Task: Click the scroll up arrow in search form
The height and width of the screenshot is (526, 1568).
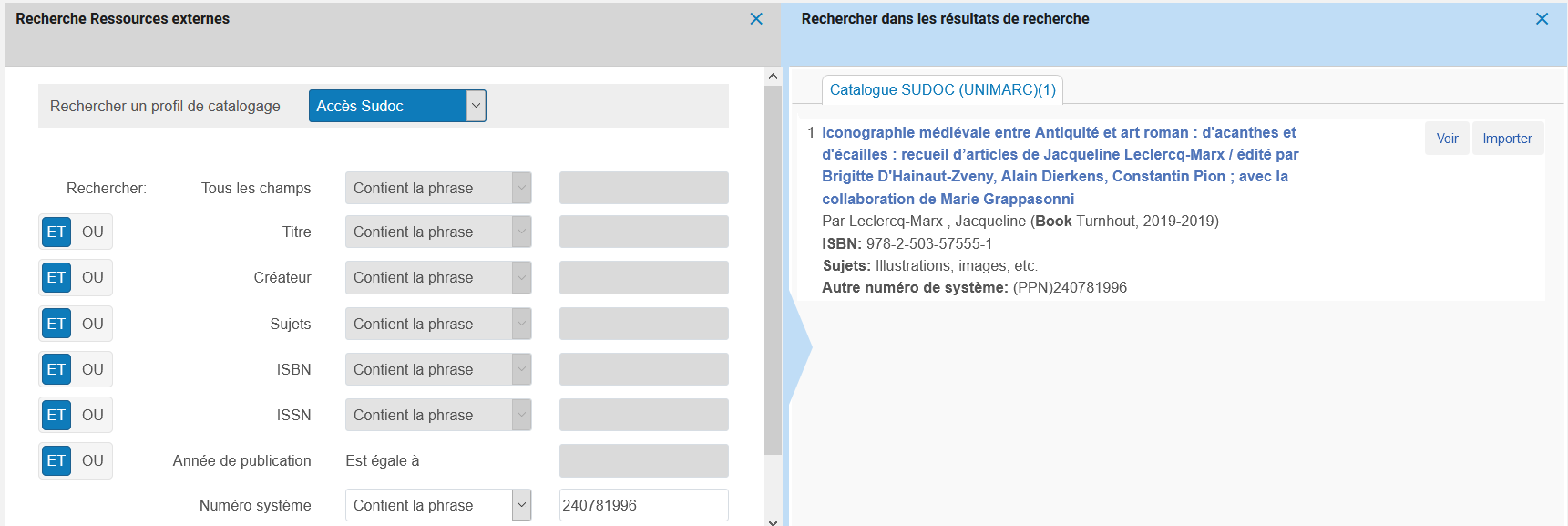Action: 773,77
